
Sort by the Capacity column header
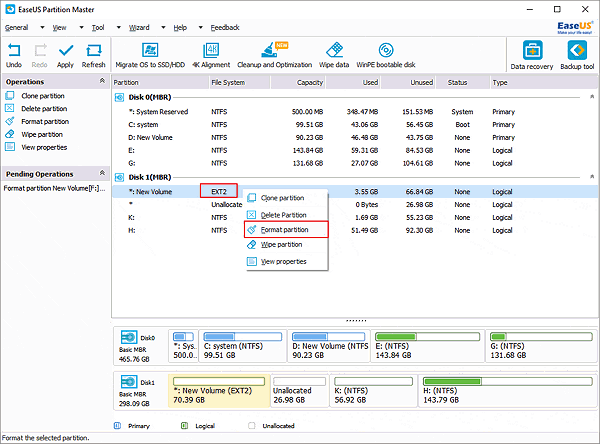[298, 83]
